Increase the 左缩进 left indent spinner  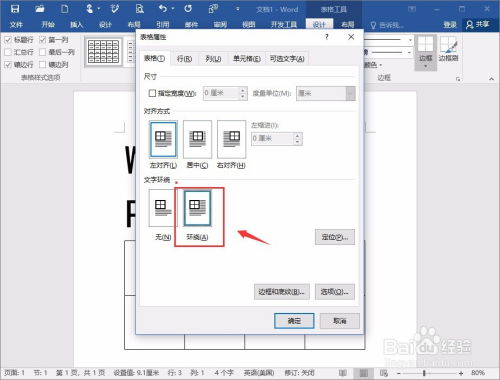[298, 135]
